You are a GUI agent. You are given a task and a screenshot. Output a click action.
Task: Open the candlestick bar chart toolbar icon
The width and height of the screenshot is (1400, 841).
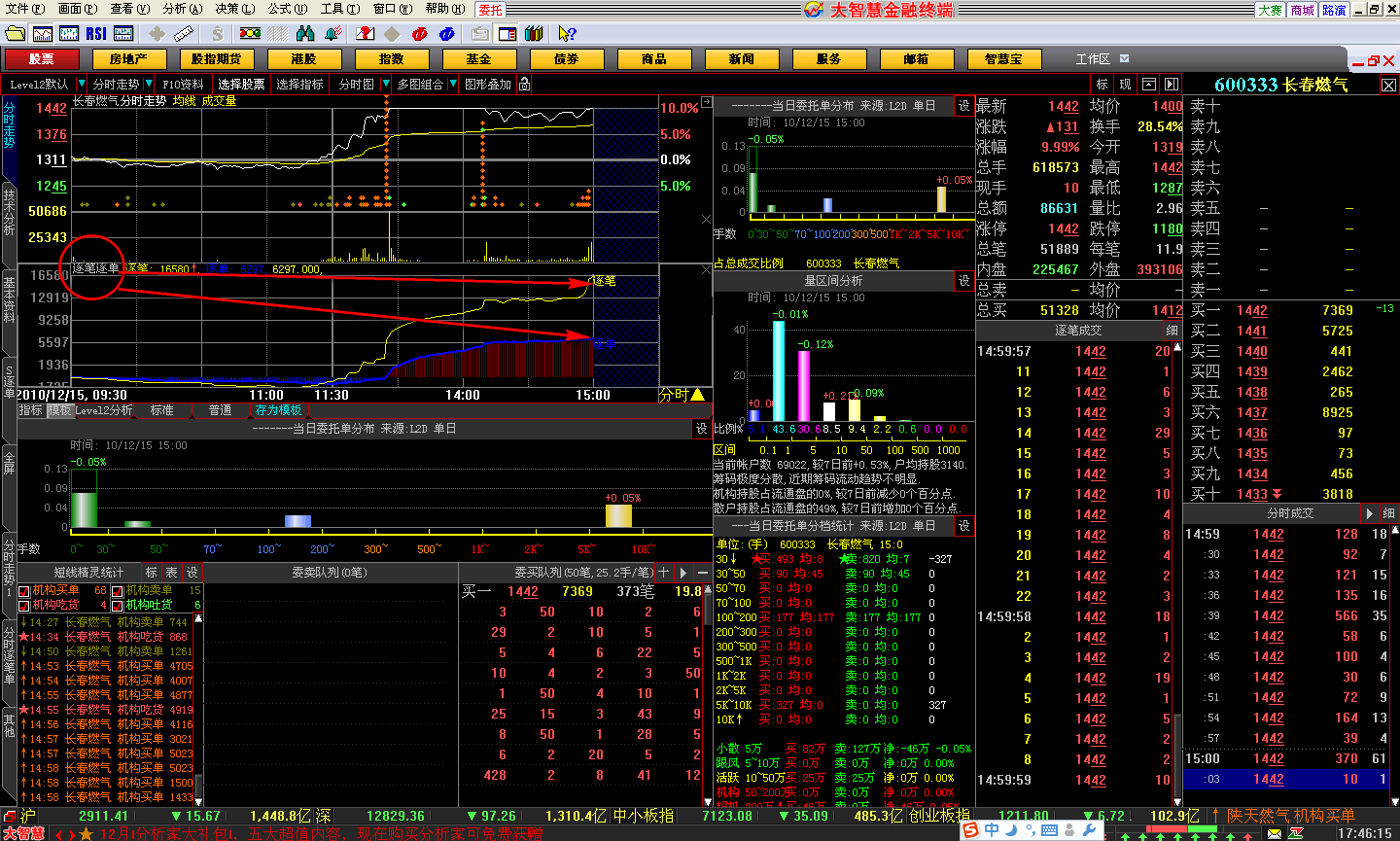click(x=69, y=33)
